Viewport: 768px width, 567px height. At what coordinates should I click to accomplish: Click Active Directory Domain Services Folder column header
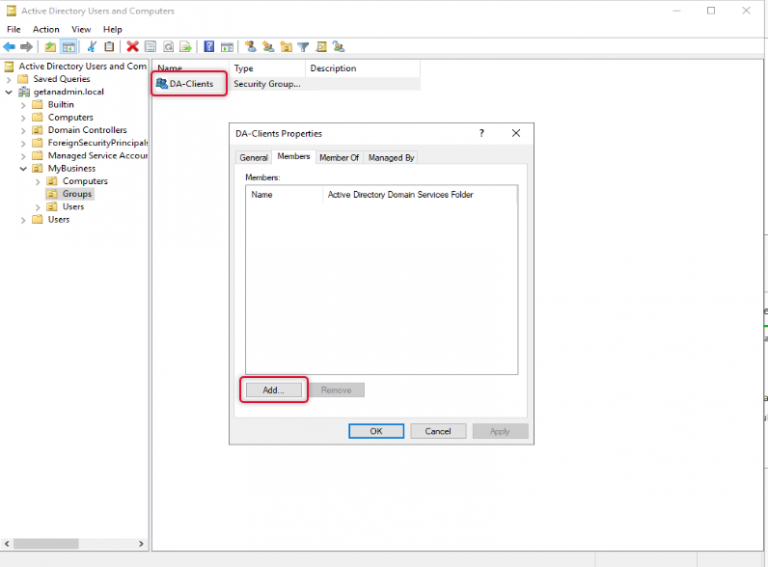(x=420, y=195)
